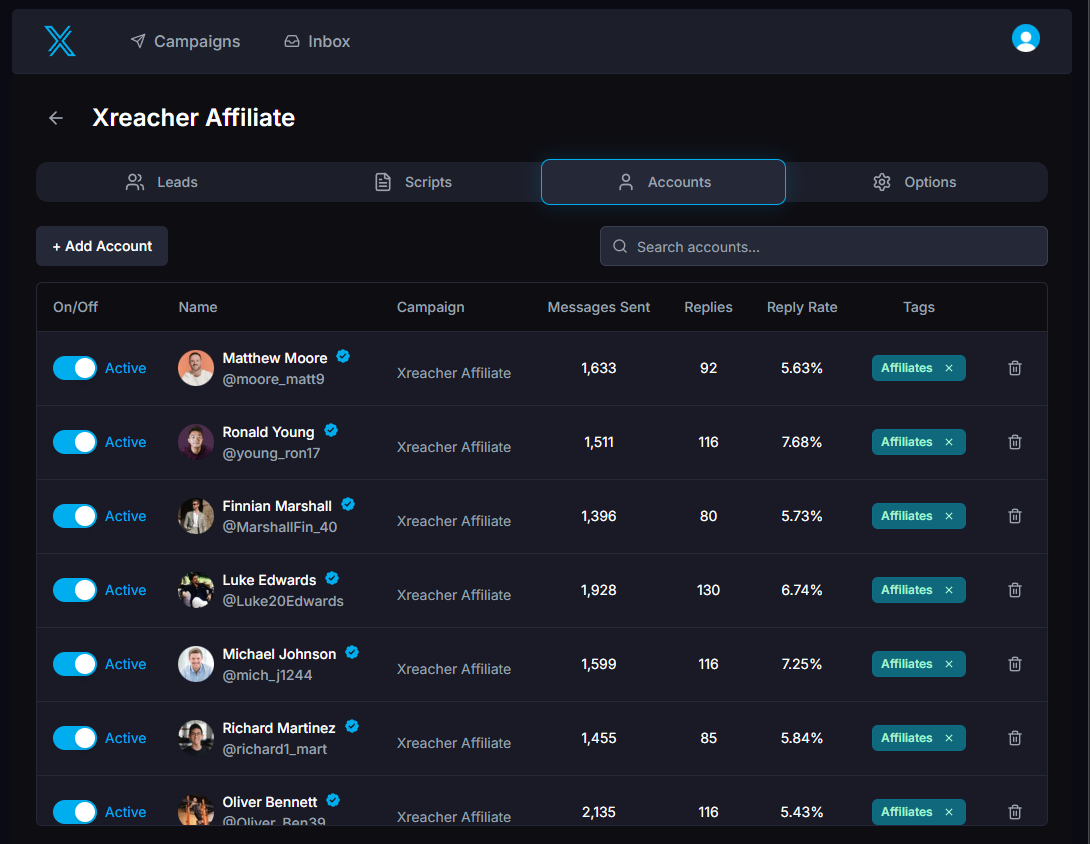This screenshot has width=1090, height=844.
Task: Click the Xreacher X logo
Action: (60, 41)
